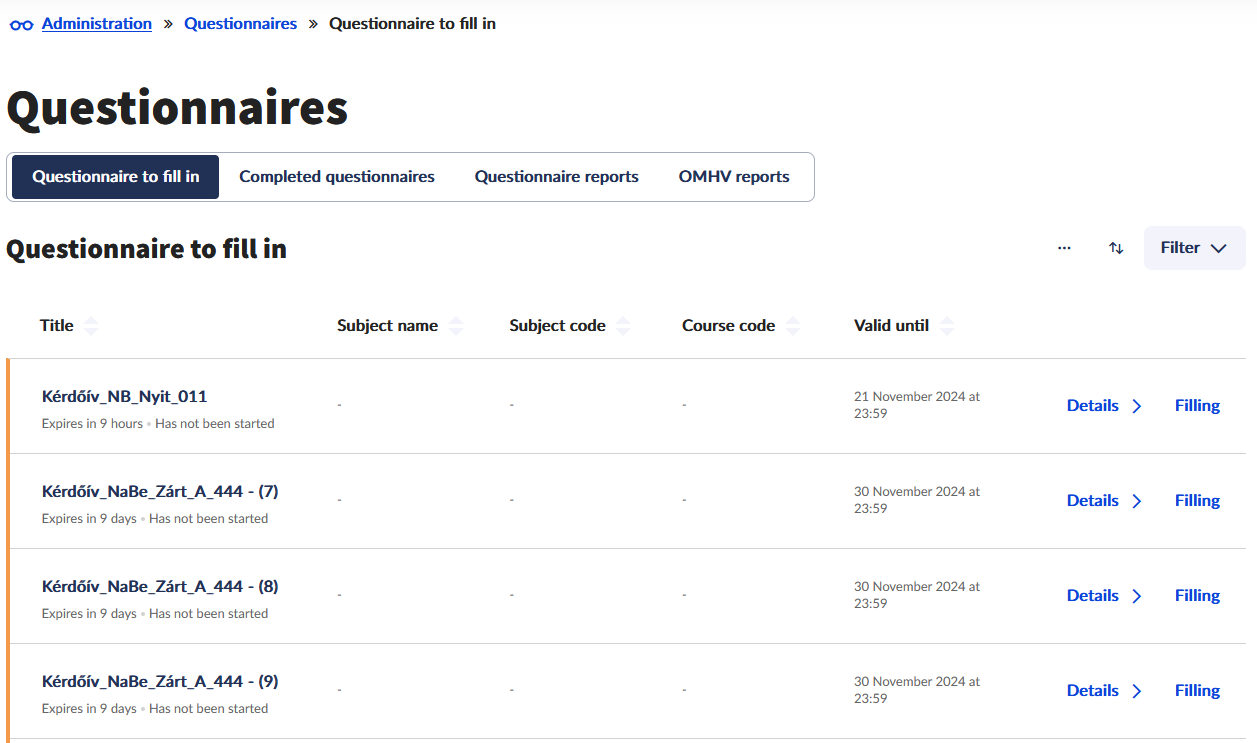1257x743 pixels.
Task: Open the three-dots more options menu
Action: pyautogui.click(x=1064, y=248)
